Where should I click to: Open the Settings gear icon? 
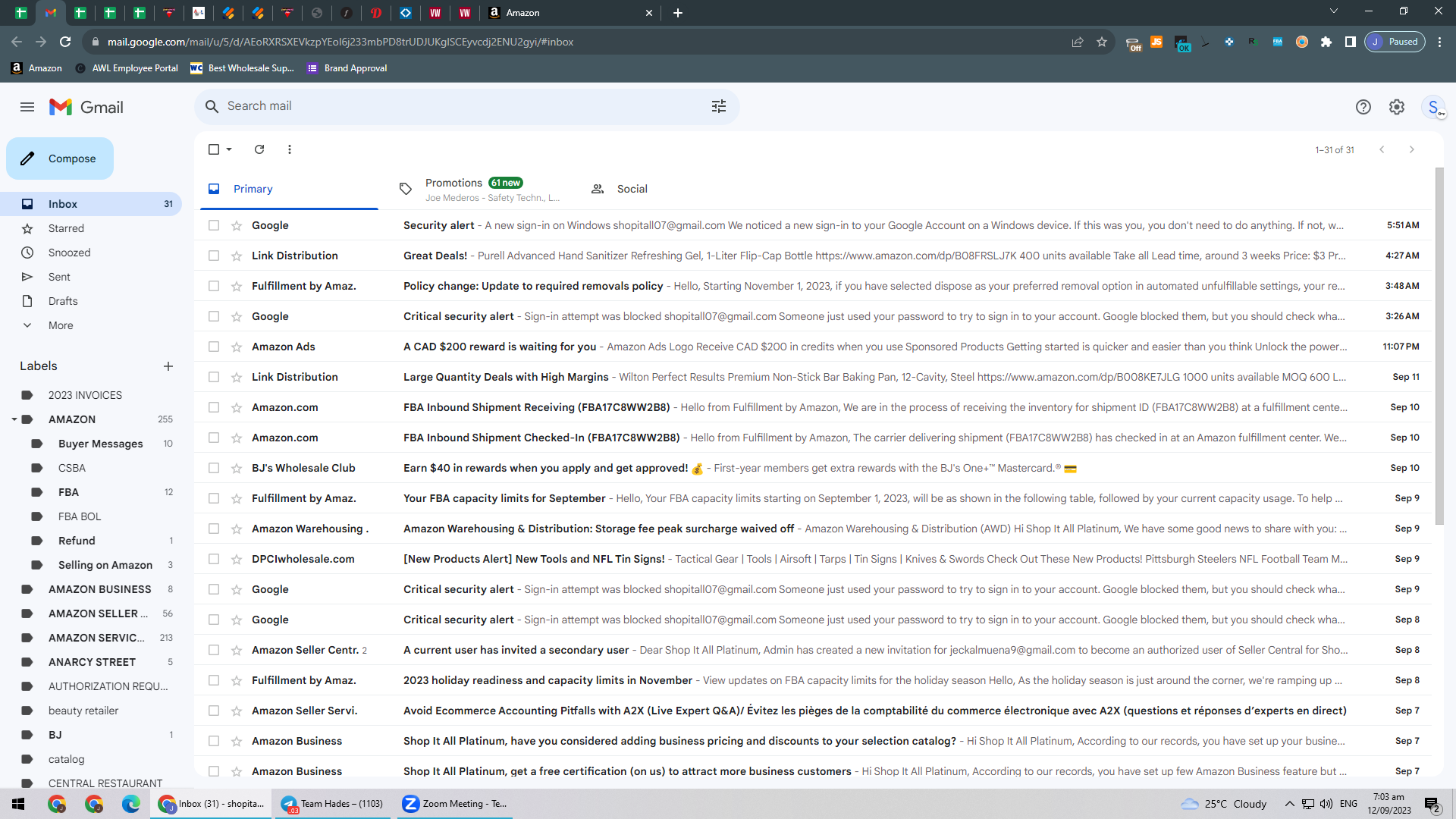(1397, 107)
